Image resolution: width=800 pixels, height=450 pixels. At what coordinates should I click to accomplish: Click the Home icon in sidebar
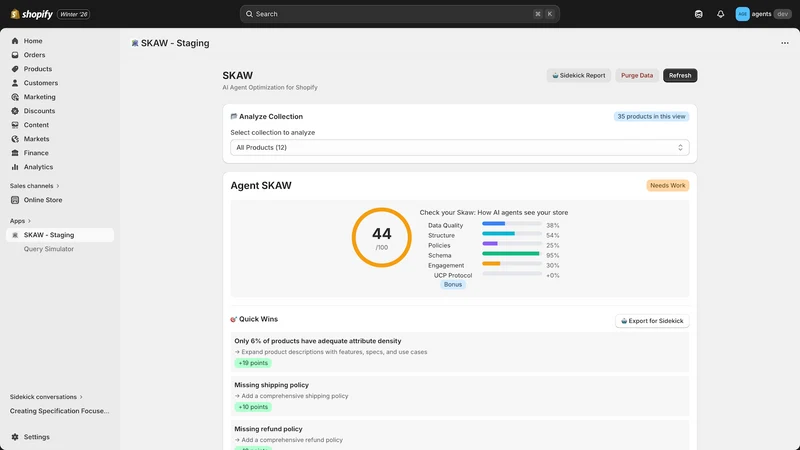click(15, 41)
